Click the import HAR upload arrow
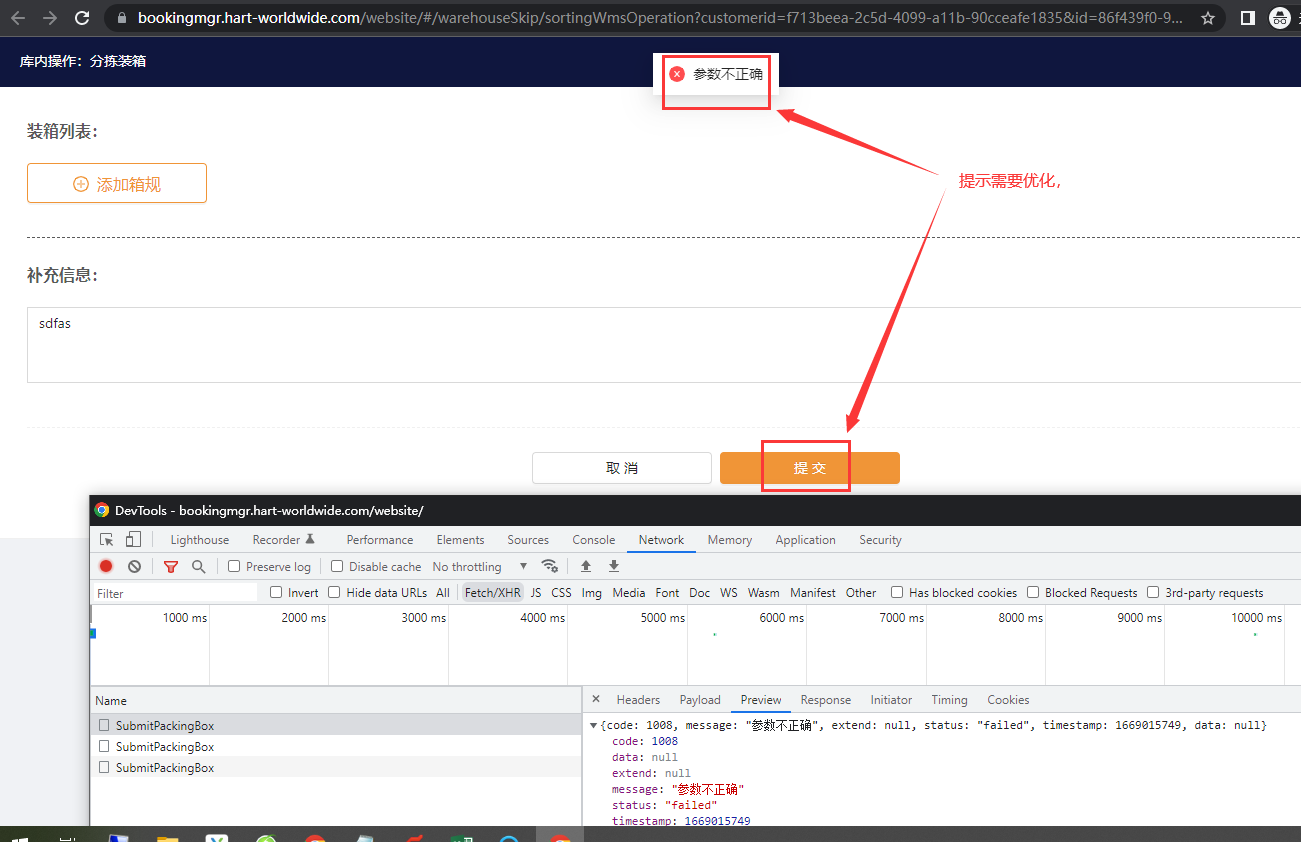Image resolution: width=1301 pixels, height=842 pixels. [586, 566]
